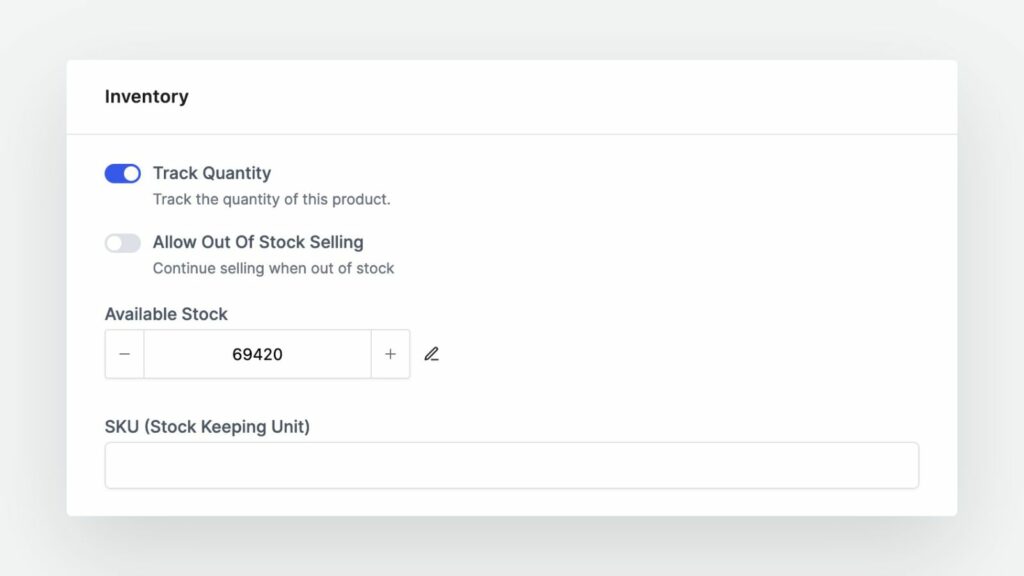Click the right end of the SKU field
The height and width of the screenshot is (576, 1024).
(x=900, y=465)
